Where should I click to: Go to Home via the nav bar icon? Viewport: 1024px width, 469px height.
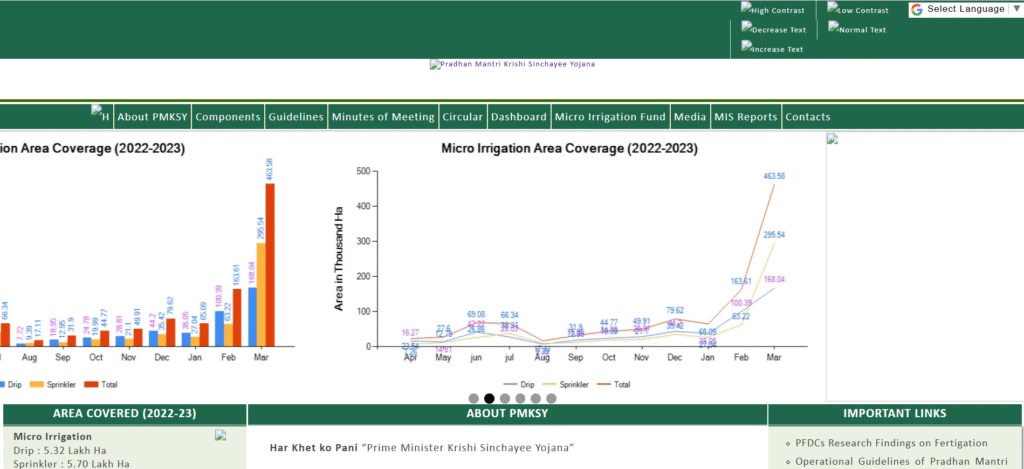100,116
